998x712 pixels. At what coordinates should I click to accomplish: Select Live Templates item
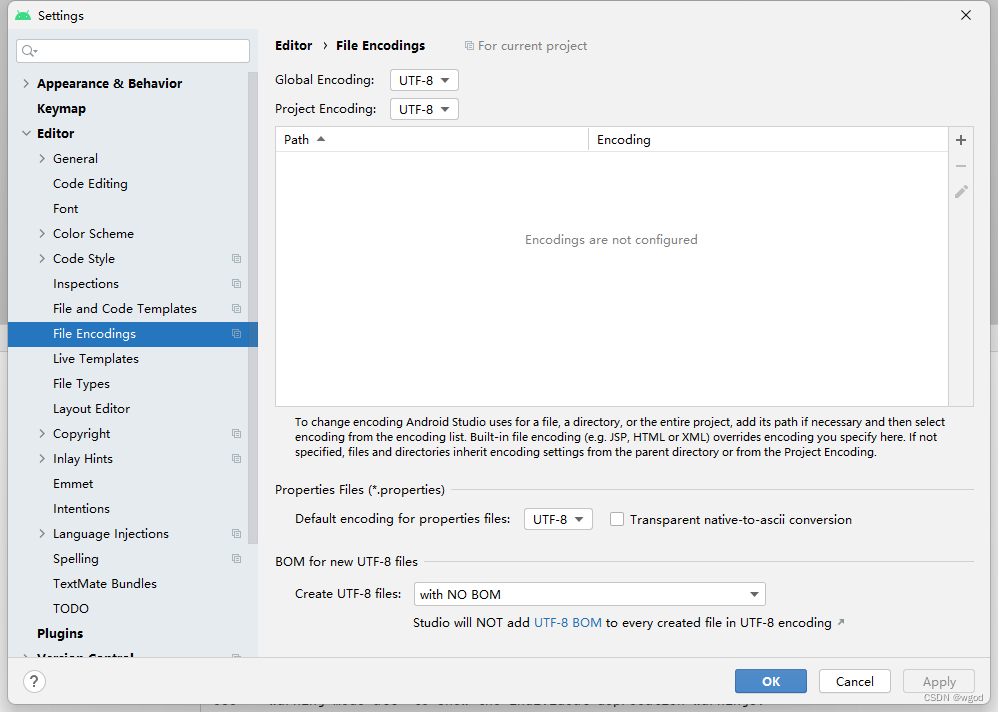(x=95, y=358)
